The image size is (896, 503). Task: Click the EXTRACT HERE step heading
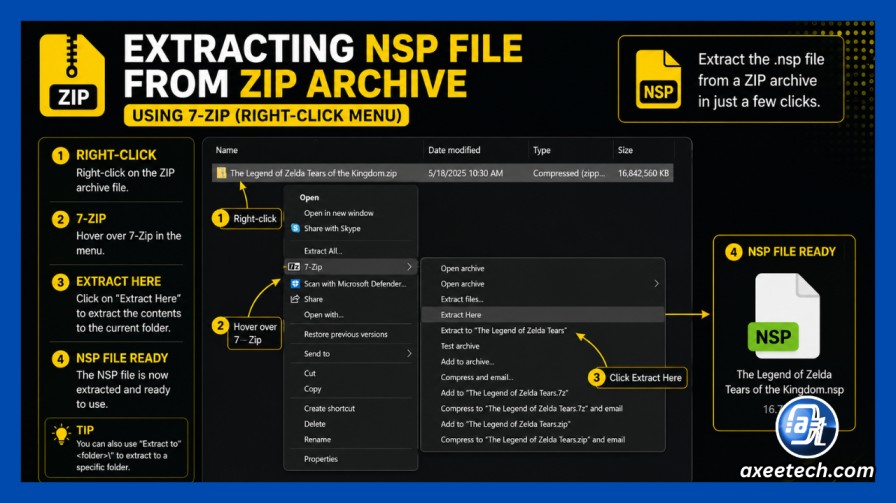[118, 281]
